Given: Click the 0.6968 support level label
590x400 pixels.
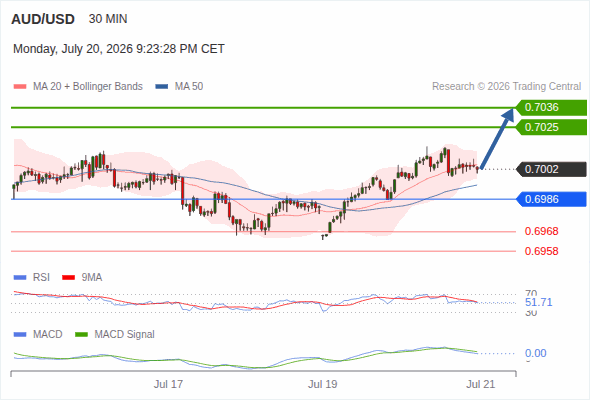Looking at the screenshot, I should 541,231.
